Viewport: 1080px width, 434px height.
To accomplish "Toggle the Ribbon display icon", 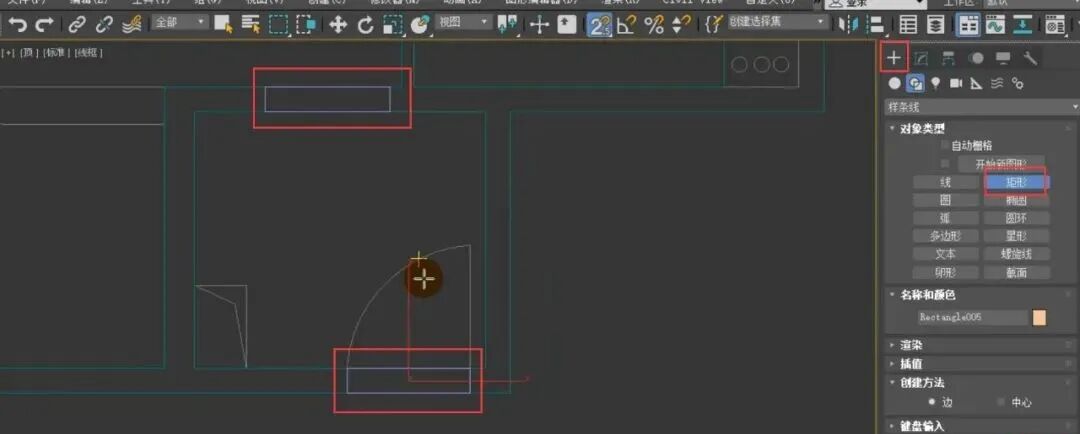I will [968, 25].
